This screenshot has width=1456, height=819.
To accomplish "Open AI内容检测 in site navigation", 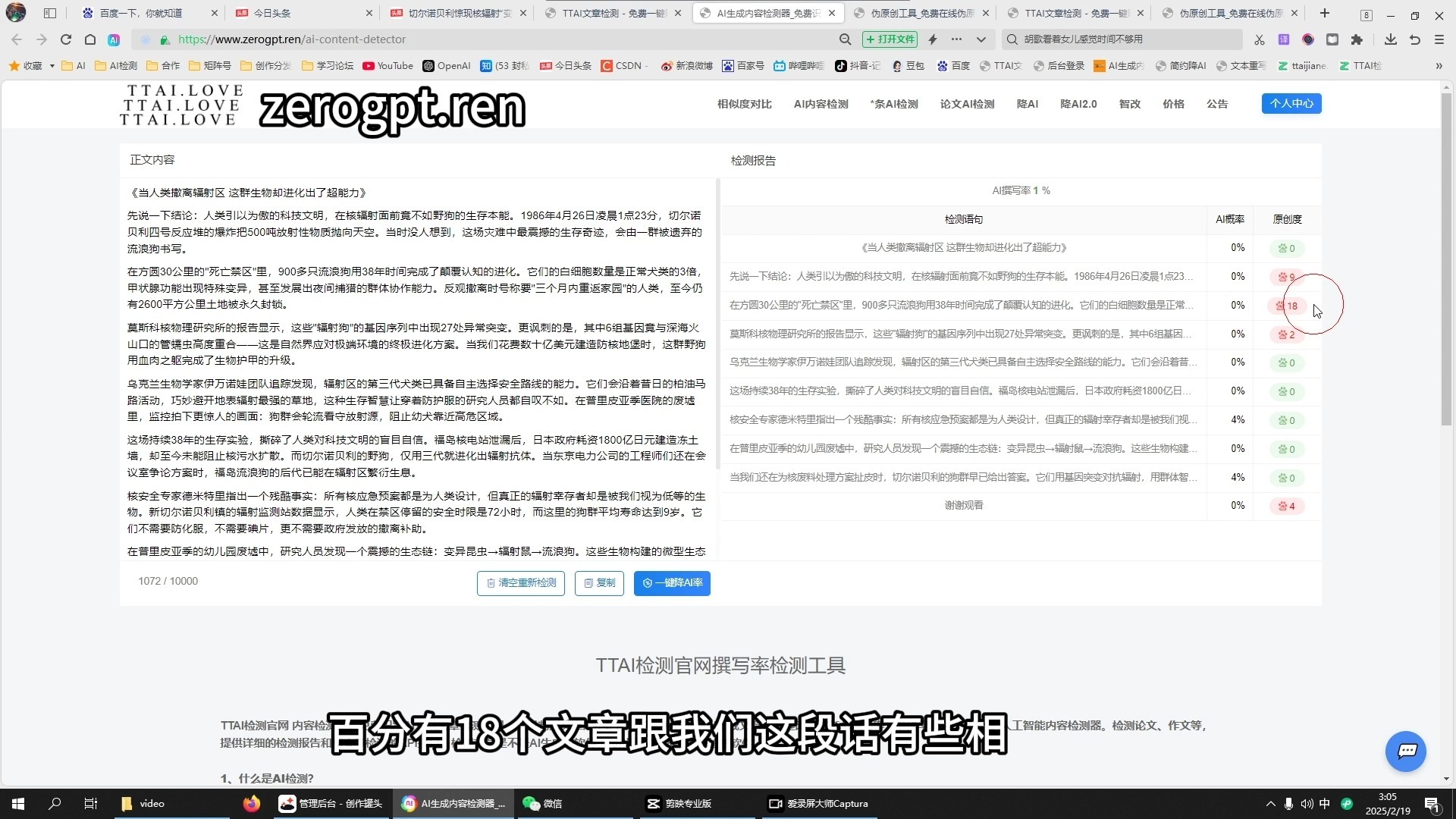I will pyautogui.click(x=821, y=104).
